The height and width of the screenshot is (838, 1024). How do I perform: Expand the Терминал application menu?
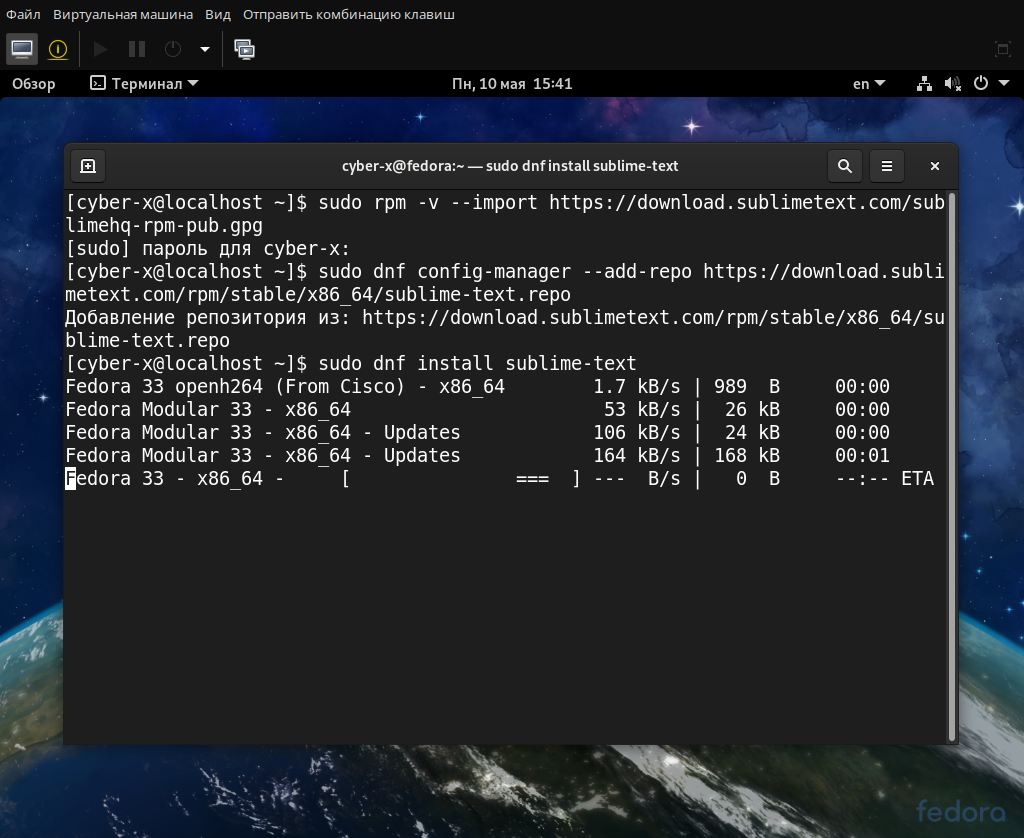coord(144,84)
